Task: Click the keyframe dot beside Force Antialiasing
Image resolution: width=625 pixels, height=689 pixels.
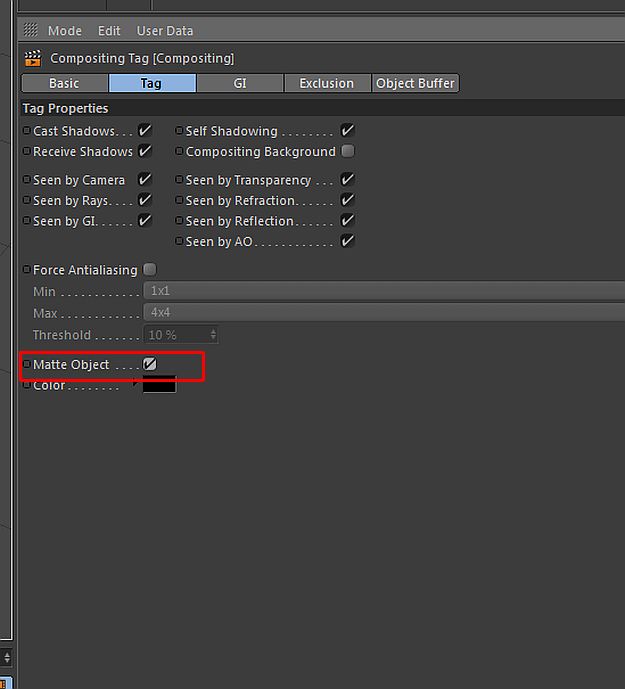Action: click(26, 269)
